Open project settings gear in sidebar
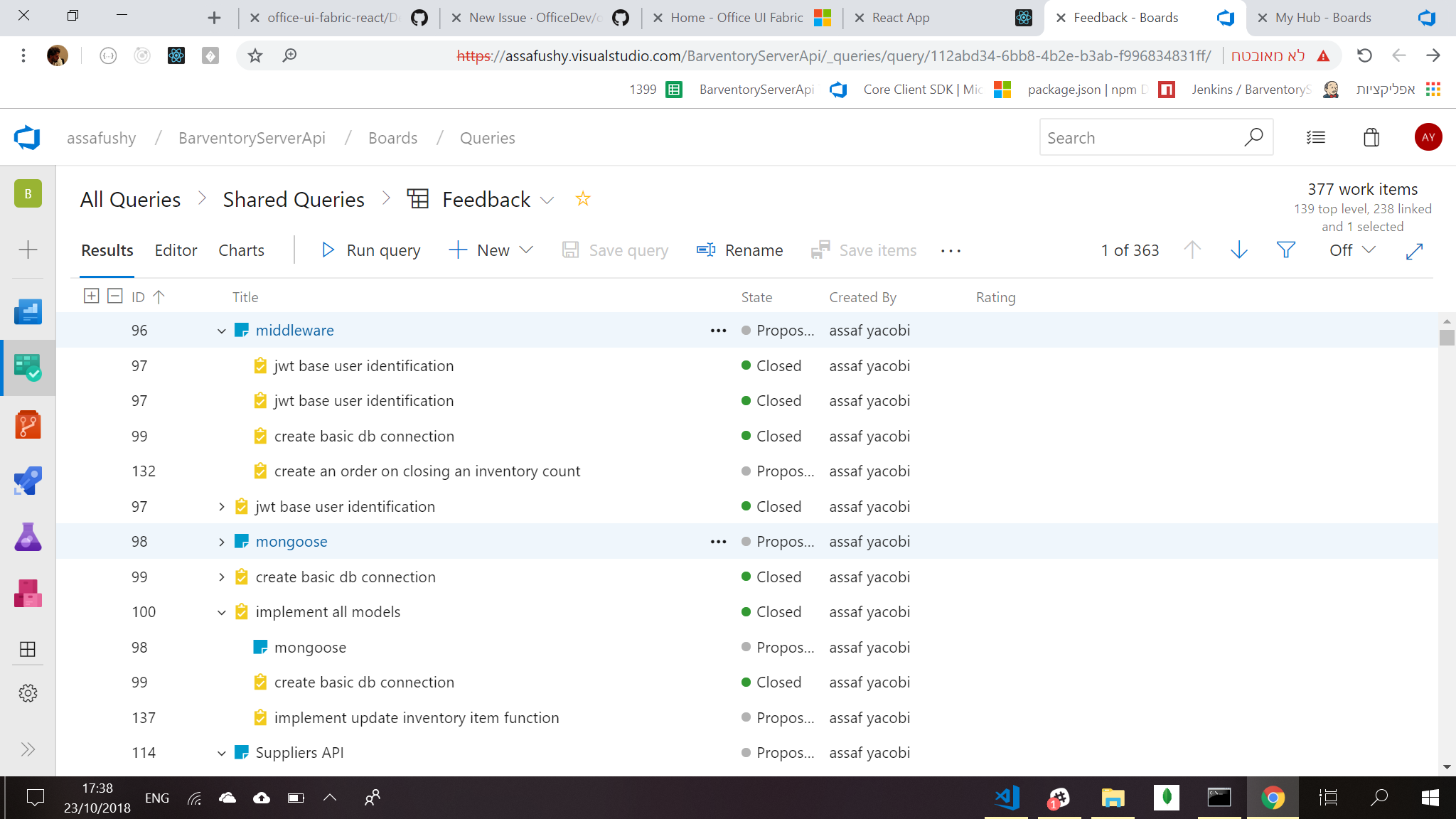 pyautogui.click(x=28, y=693)
